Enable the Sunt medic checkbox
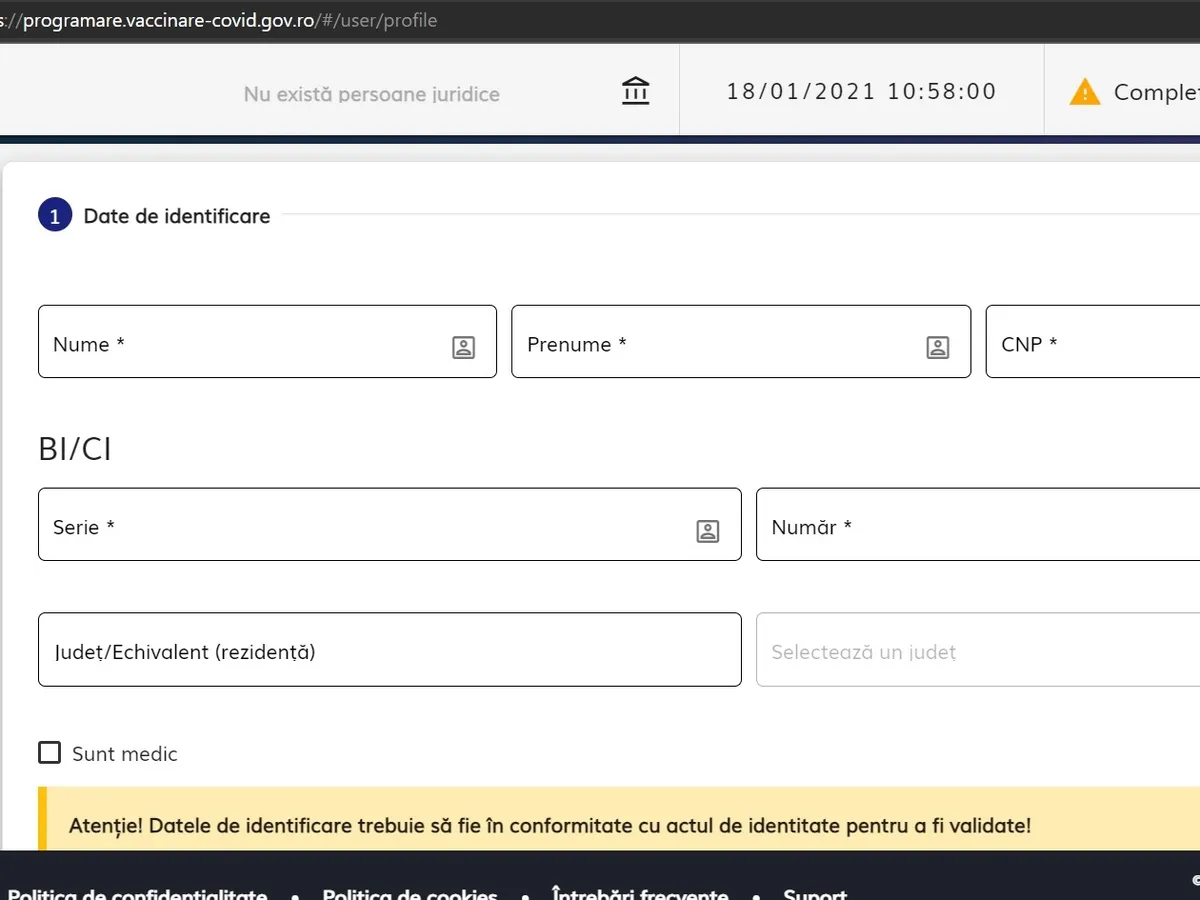The width and height of the screenshot is (1200, 900). coord(50,753)
